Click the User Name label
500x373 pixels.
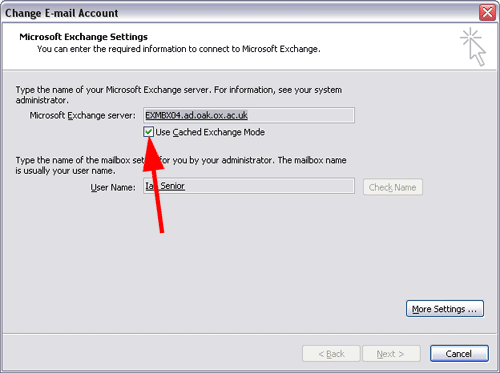(x=113, y=187)
